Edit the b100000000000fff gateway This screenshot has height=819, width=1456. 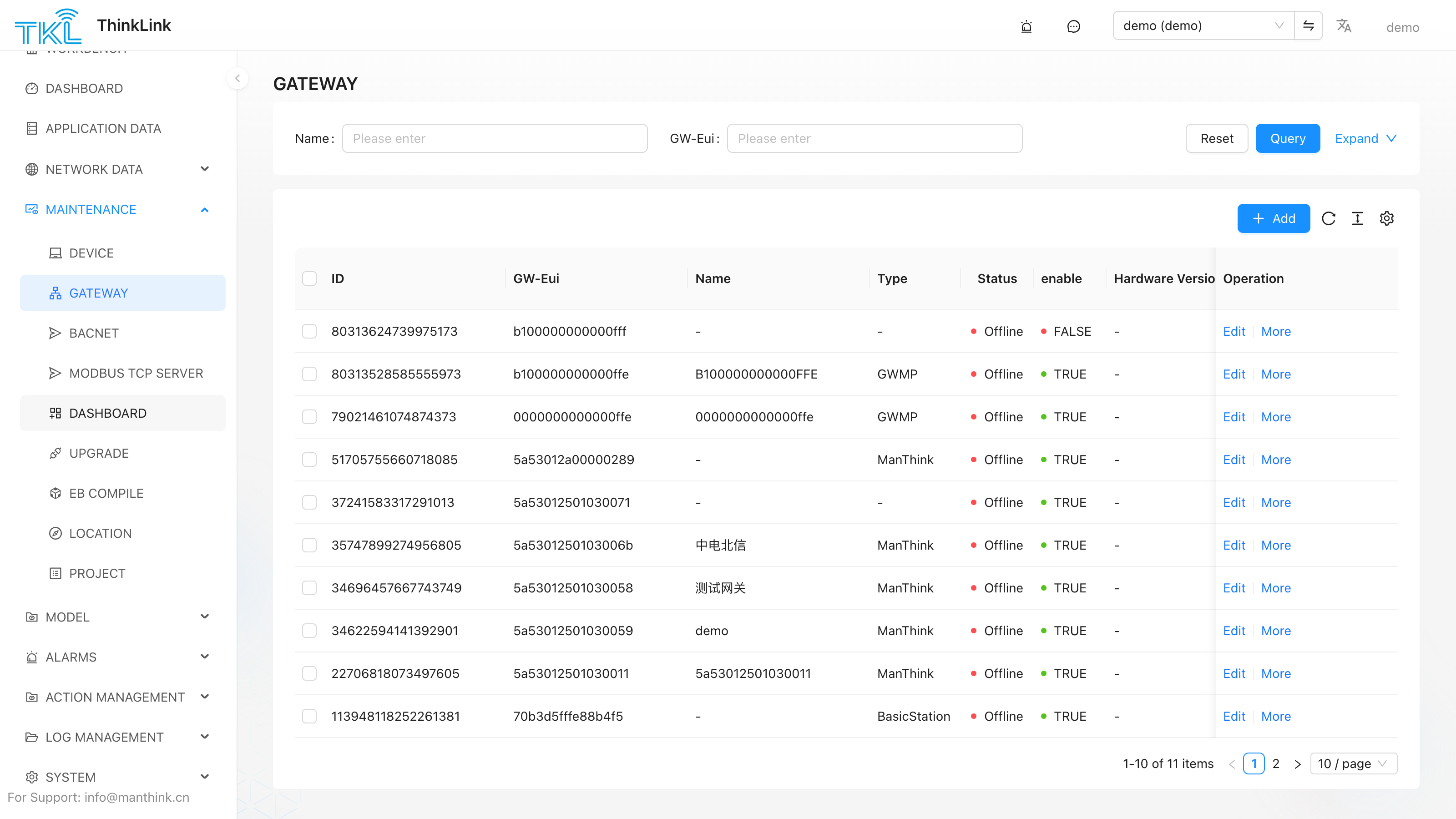click(x=1234, y=331)
